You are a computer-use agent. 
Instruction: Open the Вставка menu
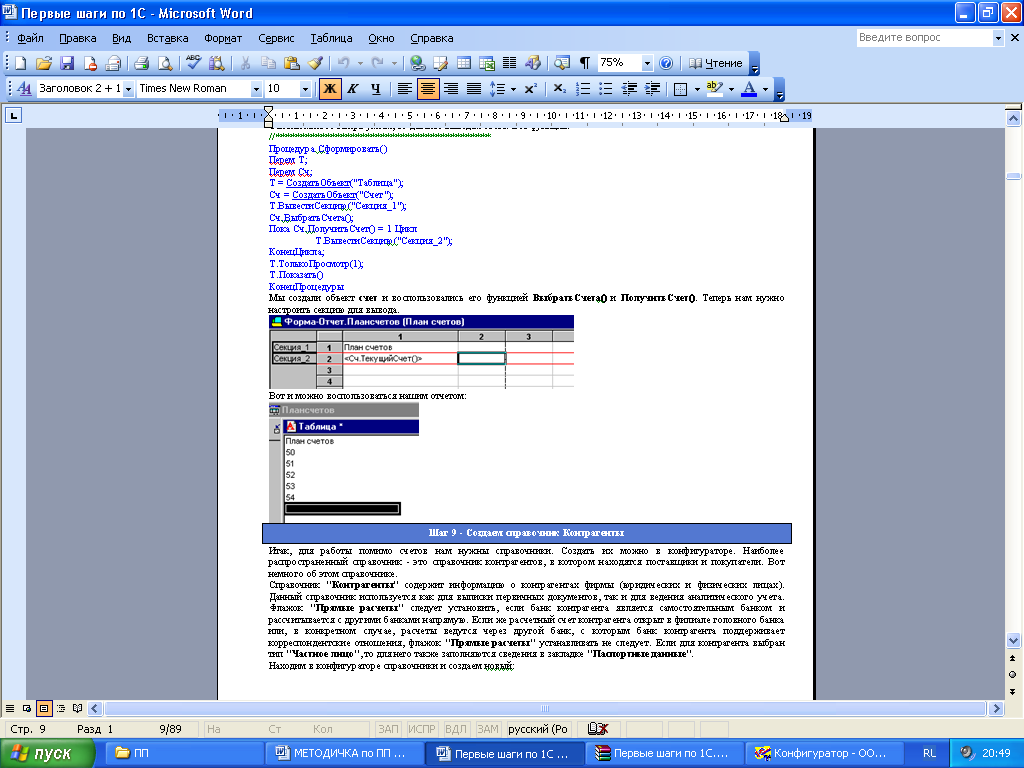(x=167, y=38)
